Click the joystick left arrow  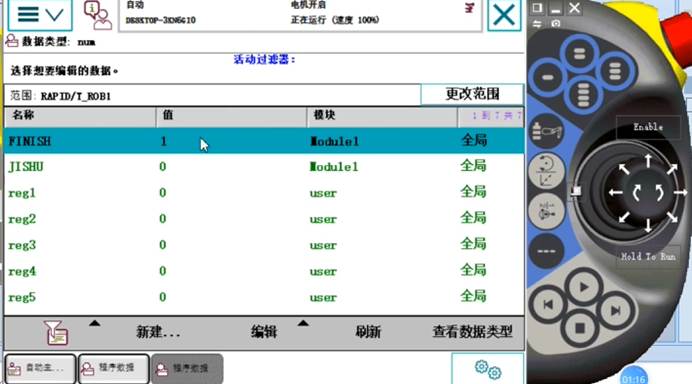616,192
